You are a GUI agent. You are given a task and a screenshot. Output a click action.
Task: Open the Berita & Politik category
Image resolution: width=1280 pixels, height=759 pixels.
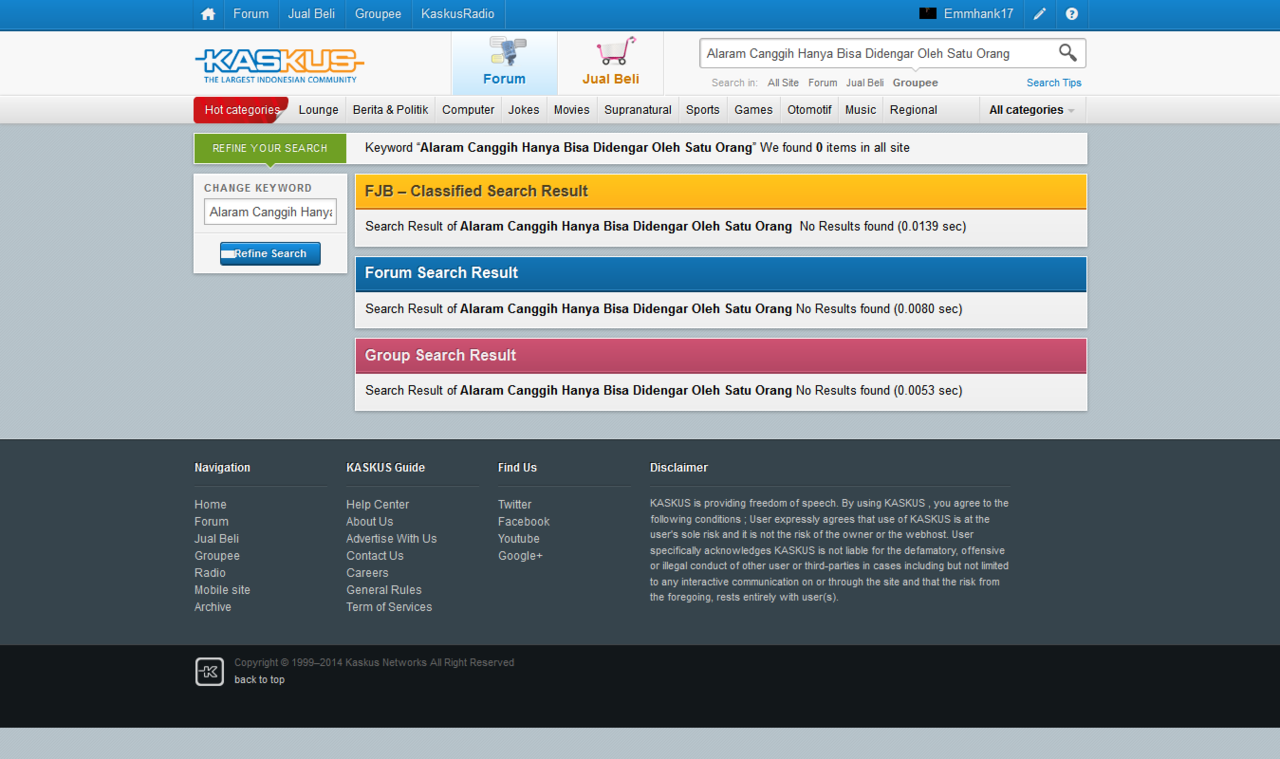coord(390,110)
